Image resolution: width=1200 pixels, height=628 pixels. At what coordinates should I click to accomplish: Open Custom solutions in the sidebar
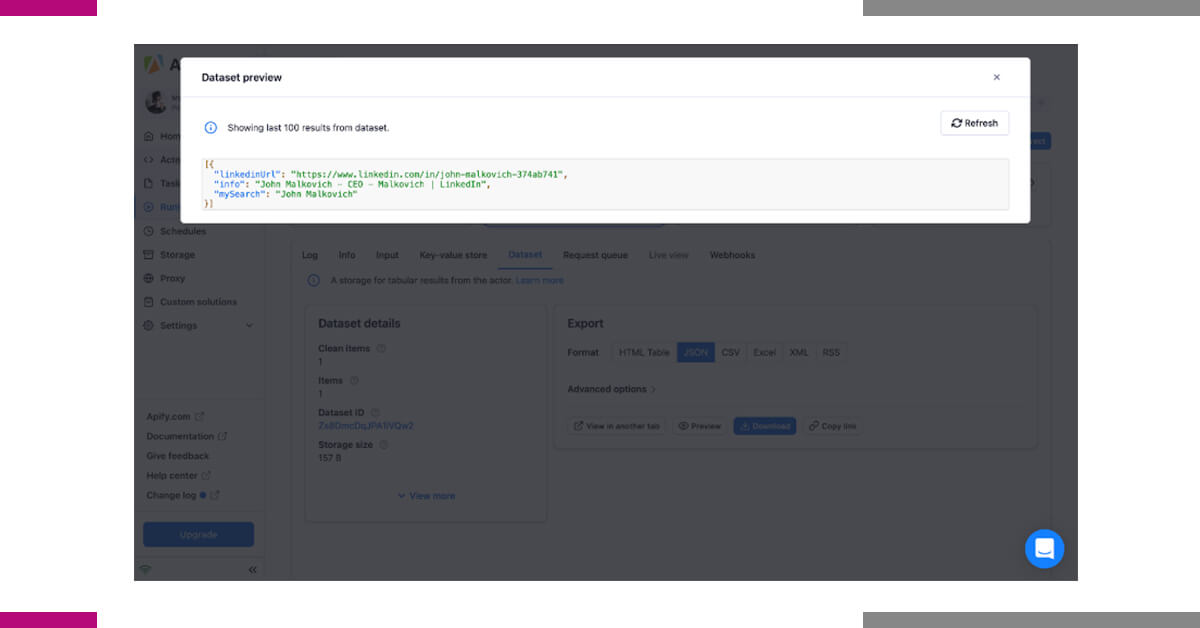pos(191,301)
